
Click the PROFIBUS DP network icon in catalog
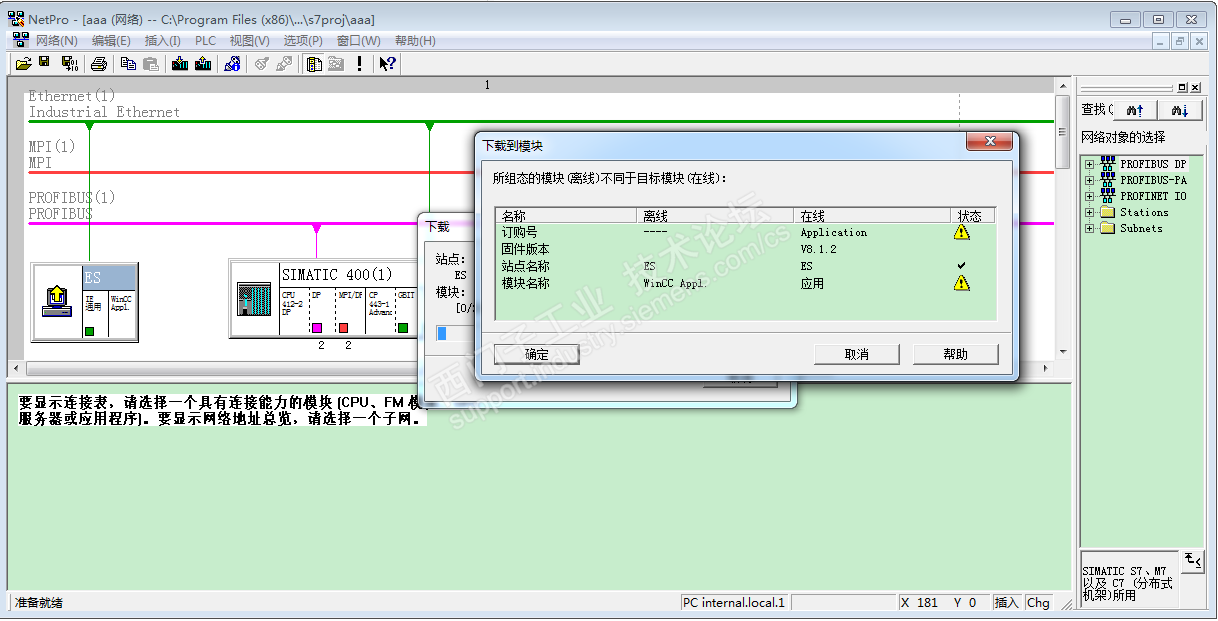[1108, 164]
